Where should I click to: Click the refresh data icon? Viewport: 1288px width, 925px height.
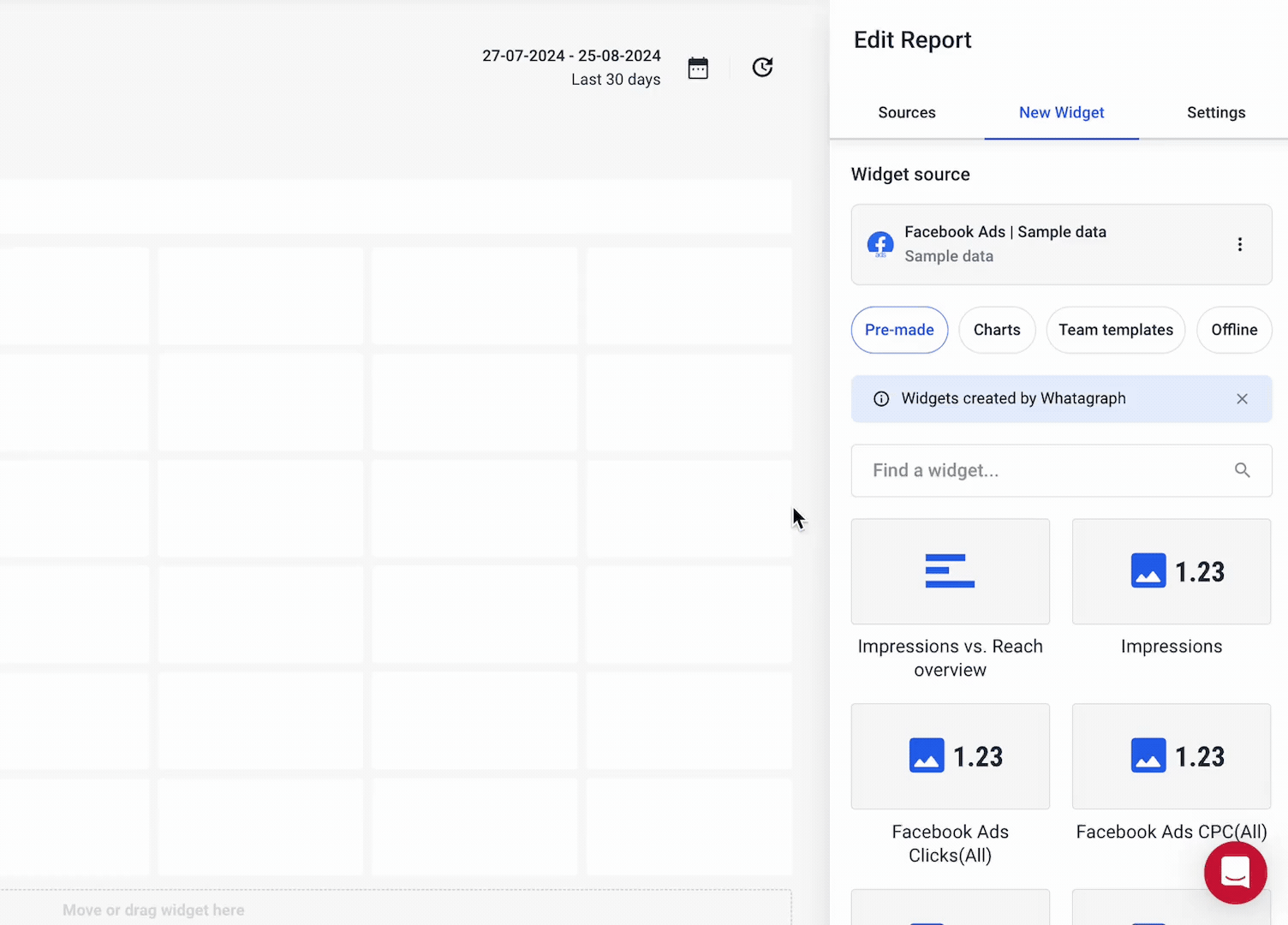point(762,68)
